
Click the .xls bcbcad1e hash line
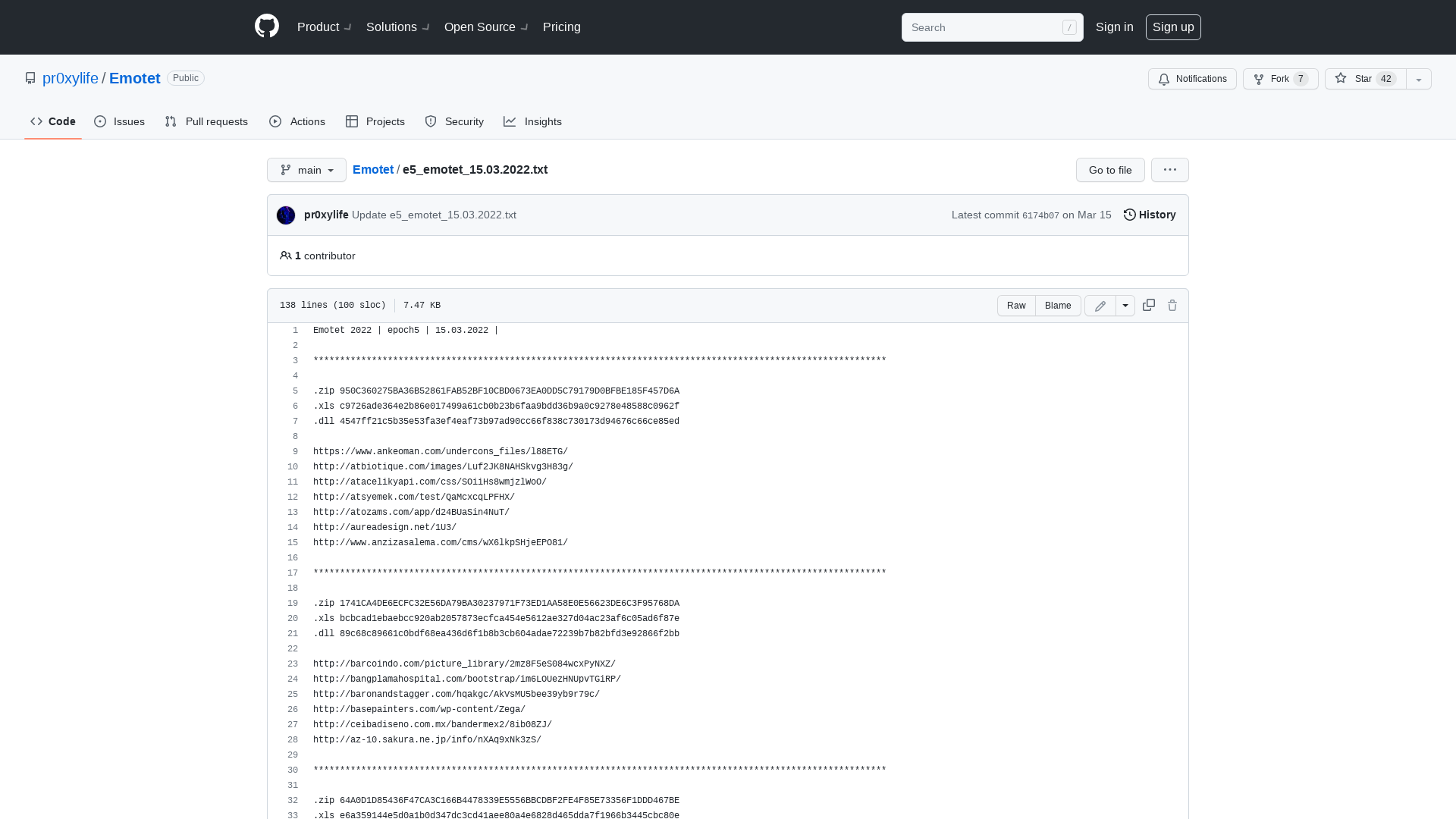[496, 619]
